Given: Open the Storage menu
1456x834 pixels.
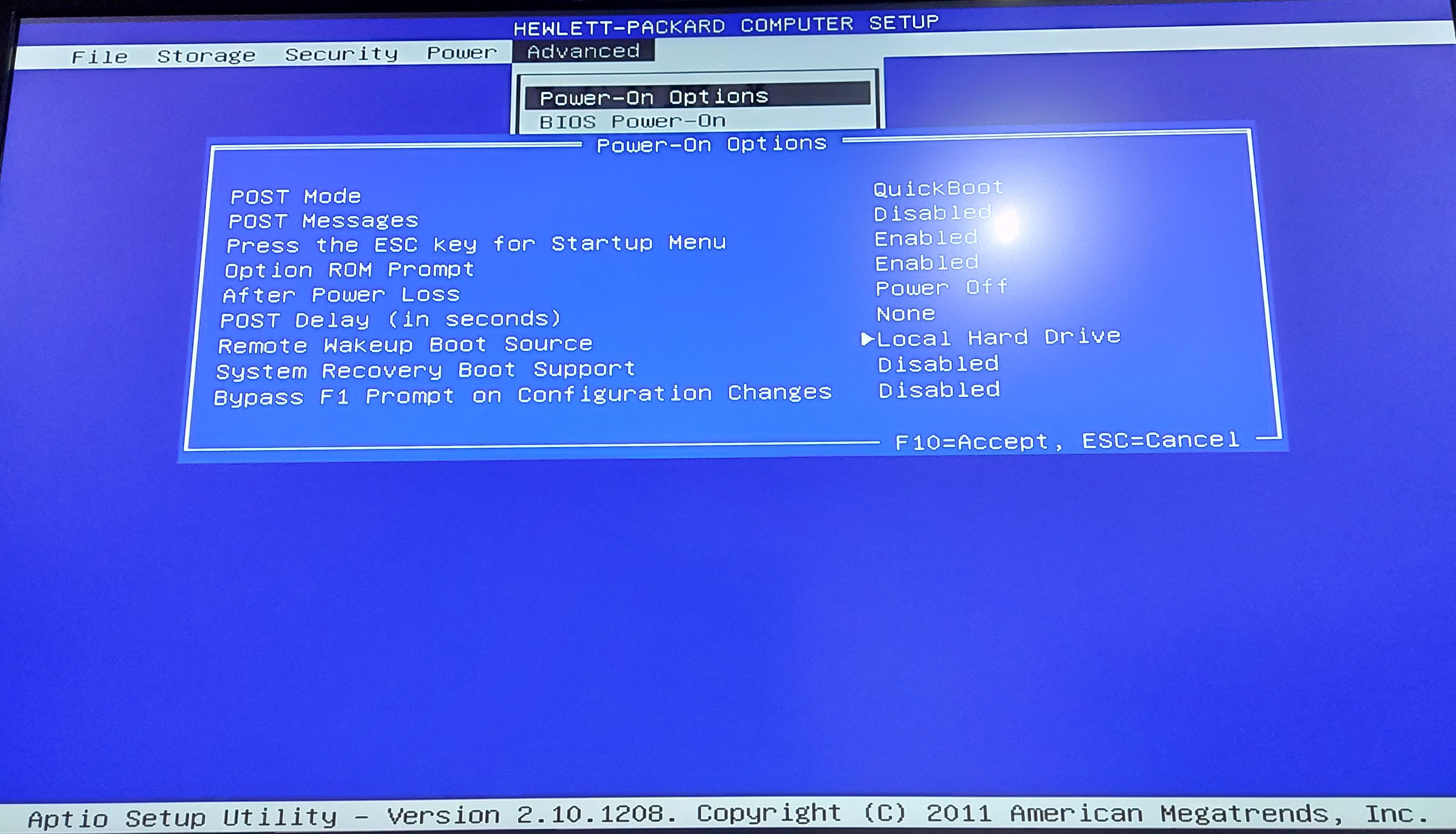Looking at the screenshot, I should [x=206, y=56].
